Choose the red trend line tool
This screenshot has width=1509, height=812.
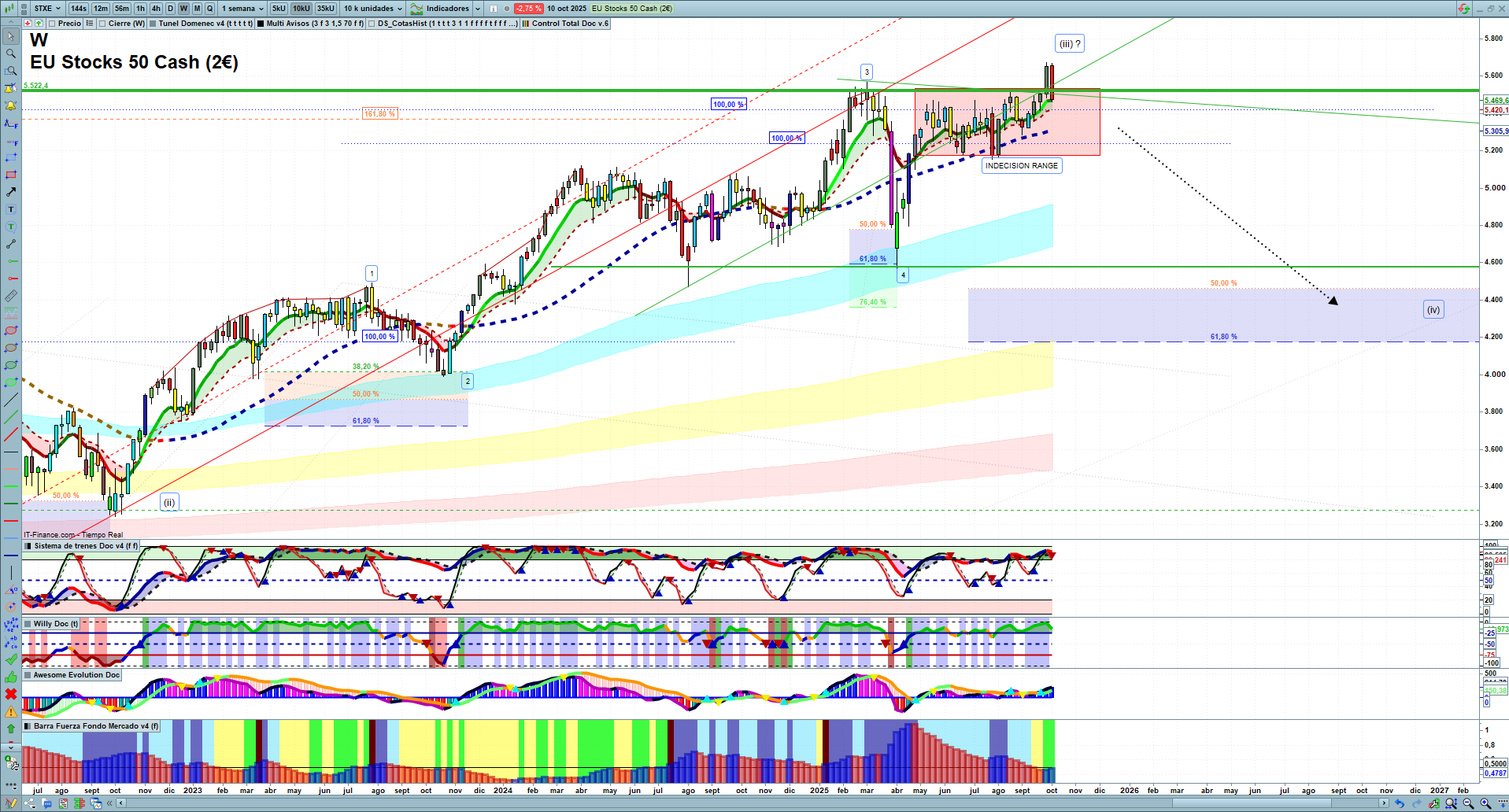[x=11, y=434]
